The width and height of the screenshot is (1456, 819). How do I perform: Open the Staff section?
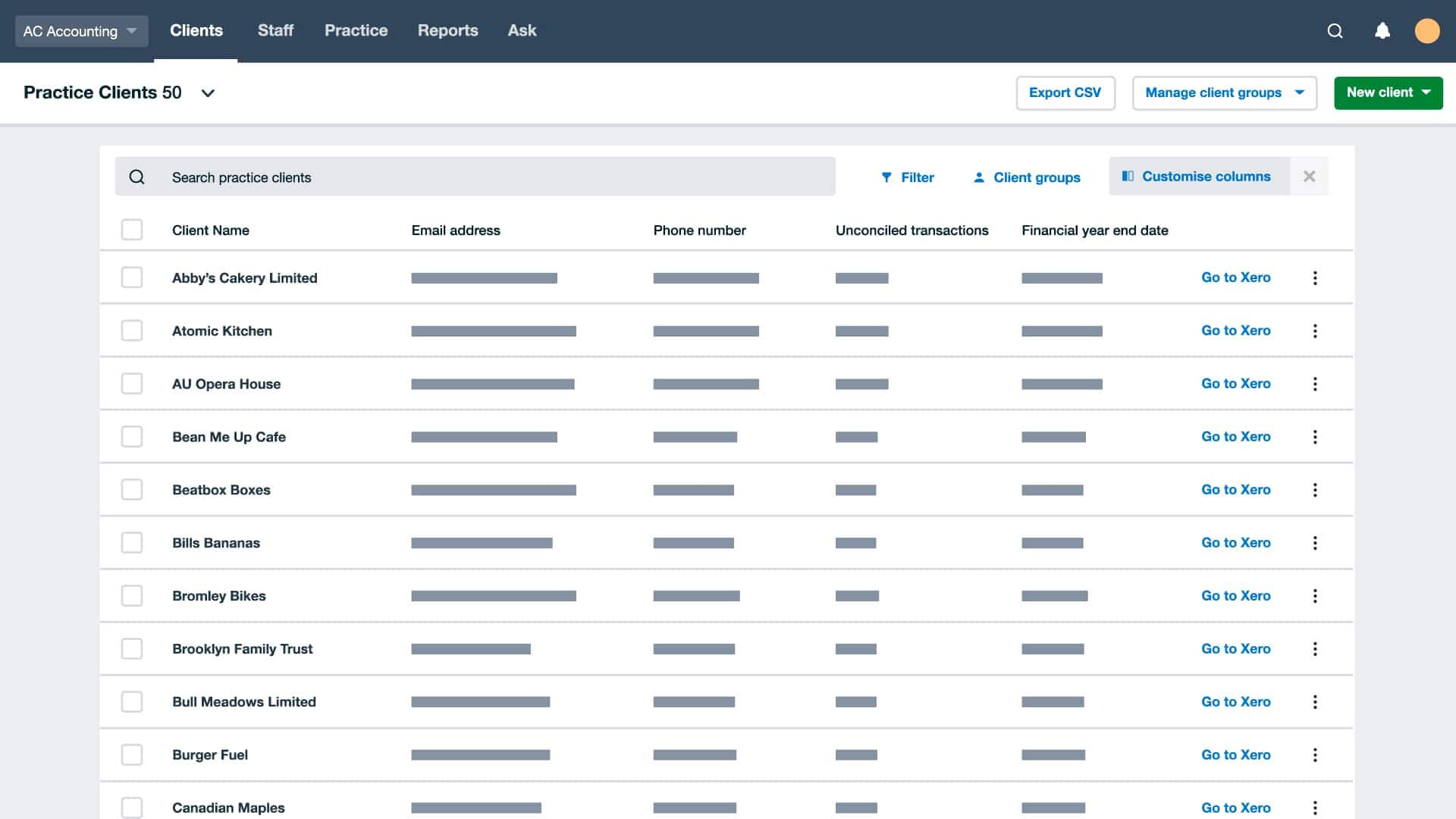click(x=275, y=30)
